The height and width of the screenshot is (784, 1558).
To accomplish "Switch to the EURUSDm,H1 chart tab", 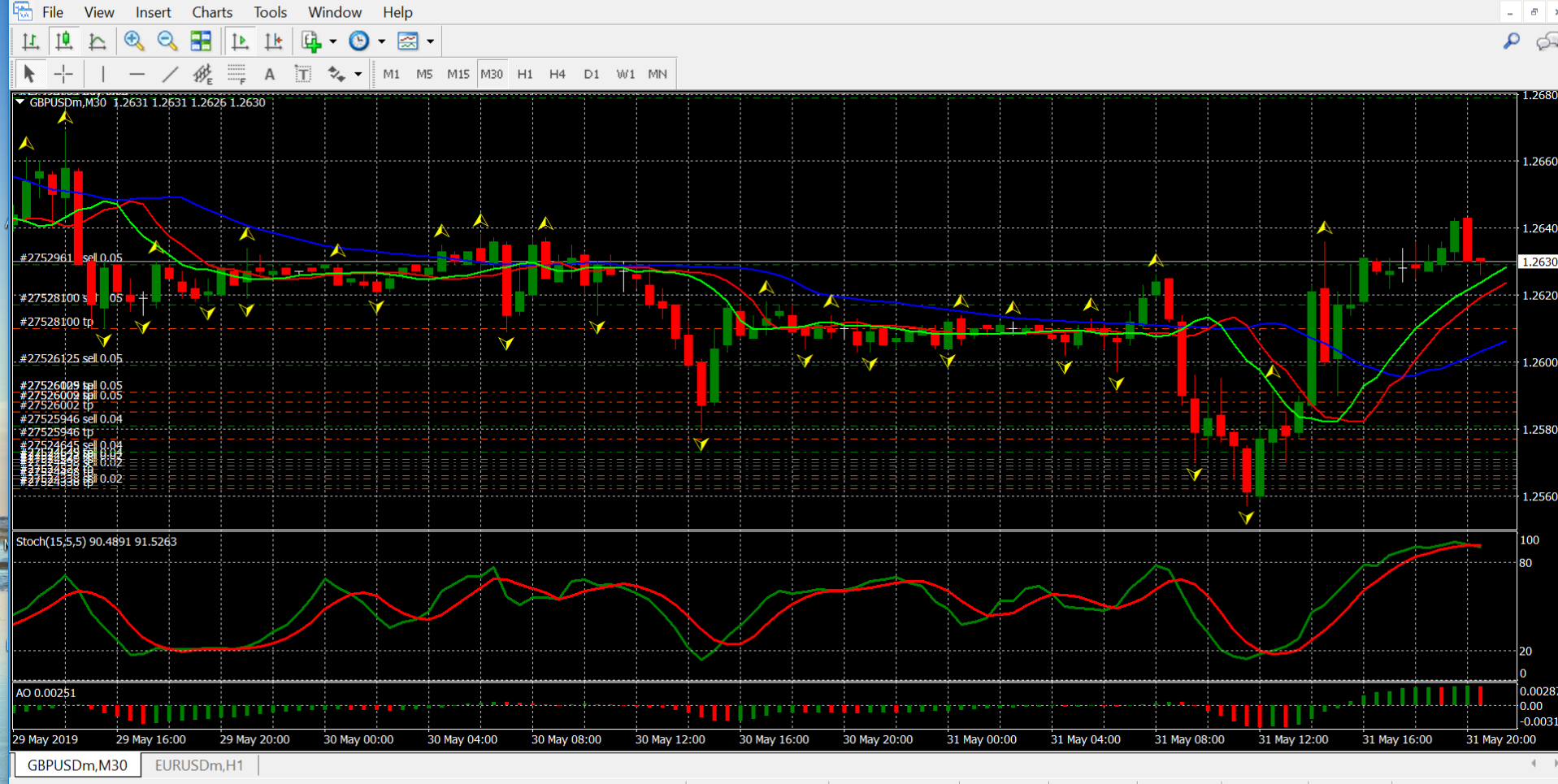I will pos(199,765).
